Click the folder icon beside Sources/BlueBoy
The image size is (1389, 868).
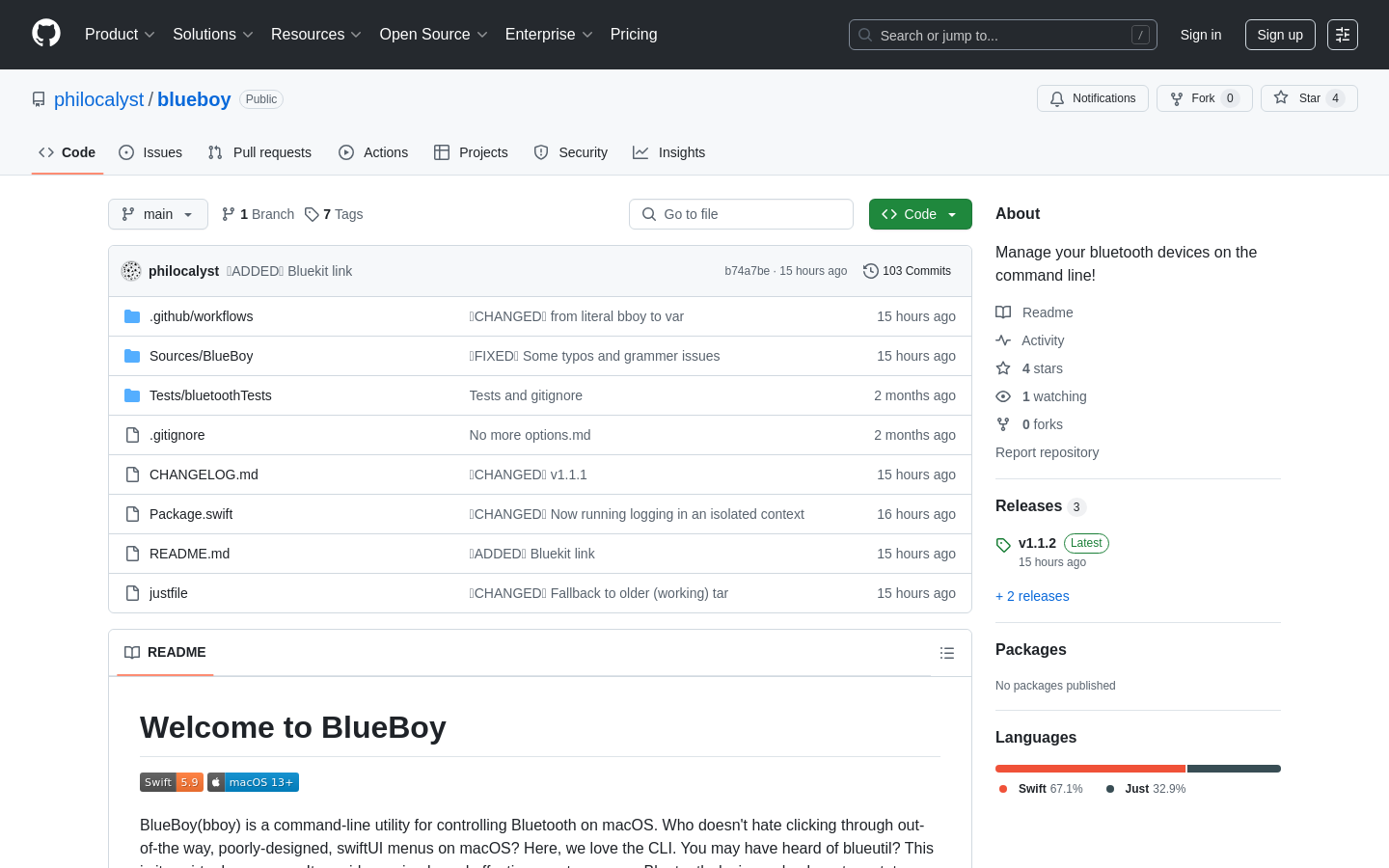coord(132,356)
